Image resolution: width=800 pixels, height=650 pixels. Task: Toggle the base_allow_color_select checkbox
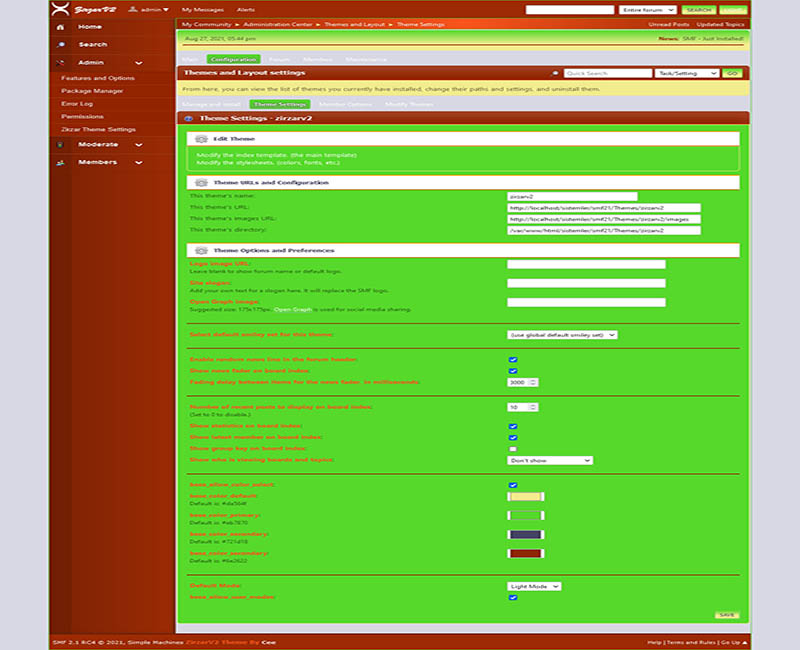click(x=513, y=485)
